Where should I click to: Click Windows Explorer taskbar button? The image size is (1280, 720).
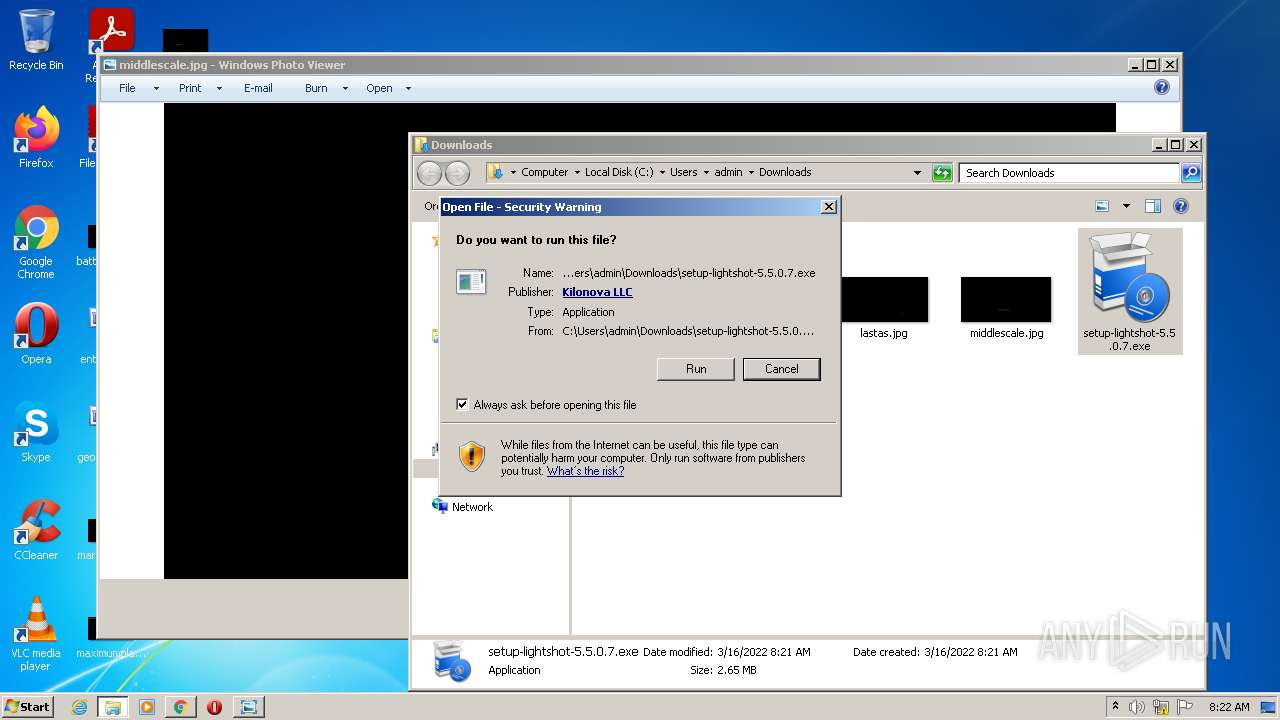[113, 707]
